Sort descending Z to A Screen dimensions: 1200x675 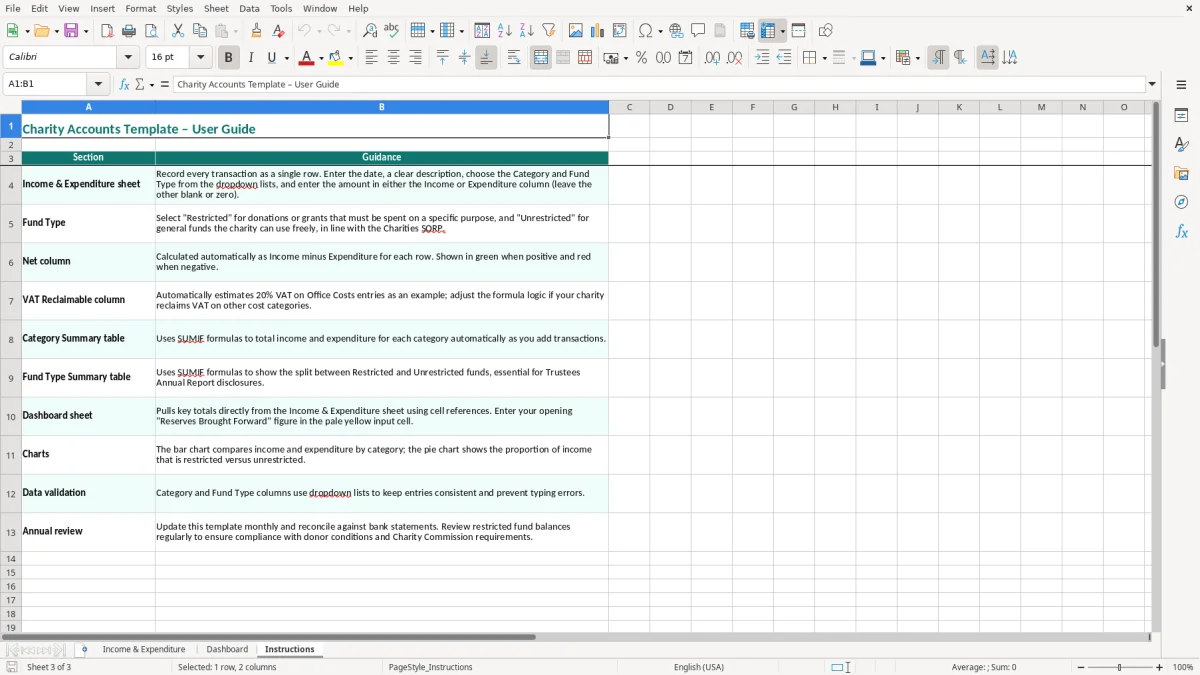pyautogui.click(x=527, y=31)
